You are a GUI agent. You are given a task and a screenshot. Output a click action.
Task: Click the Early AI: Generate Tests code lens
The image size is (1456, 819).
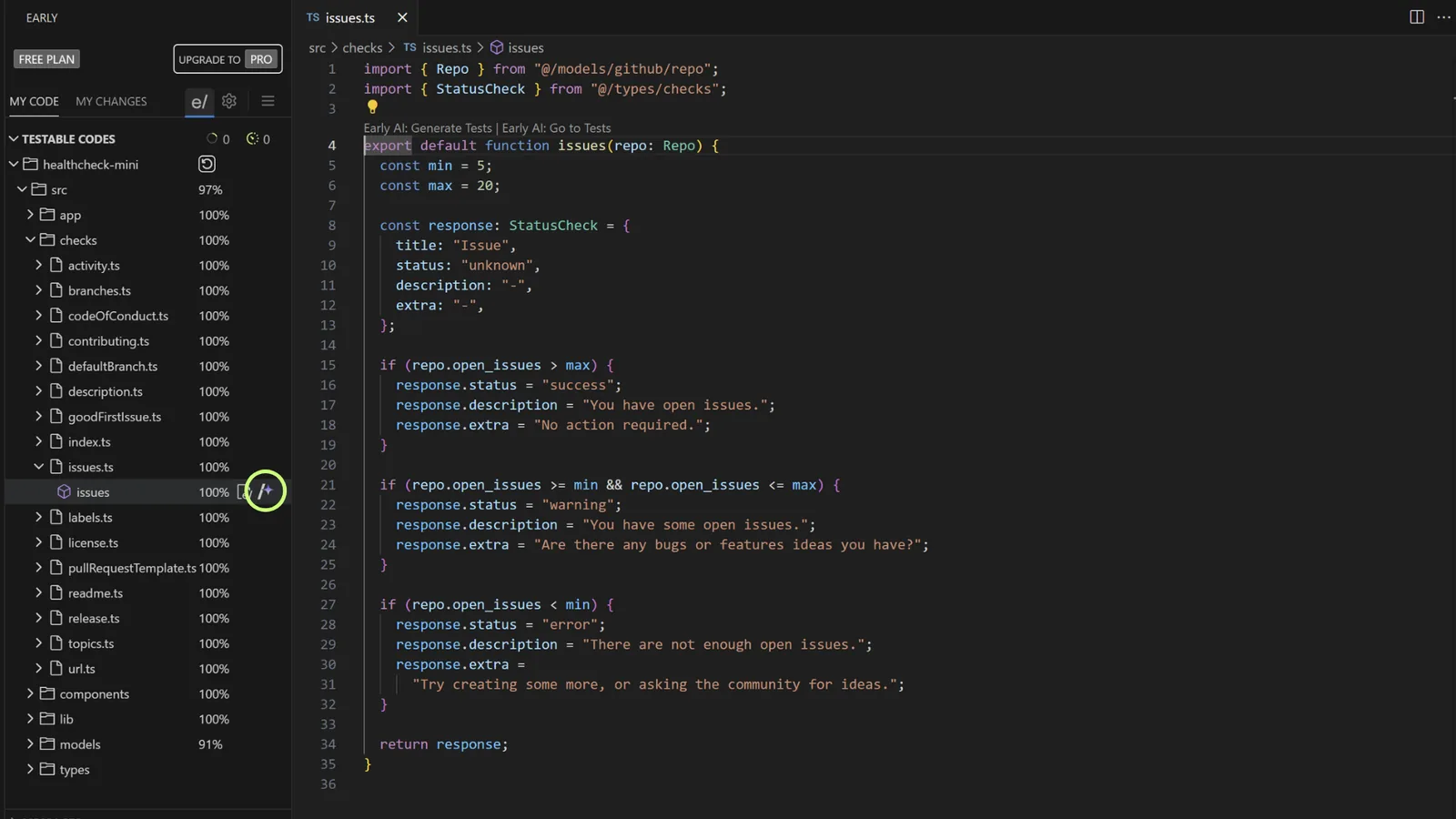pos(428,128)
